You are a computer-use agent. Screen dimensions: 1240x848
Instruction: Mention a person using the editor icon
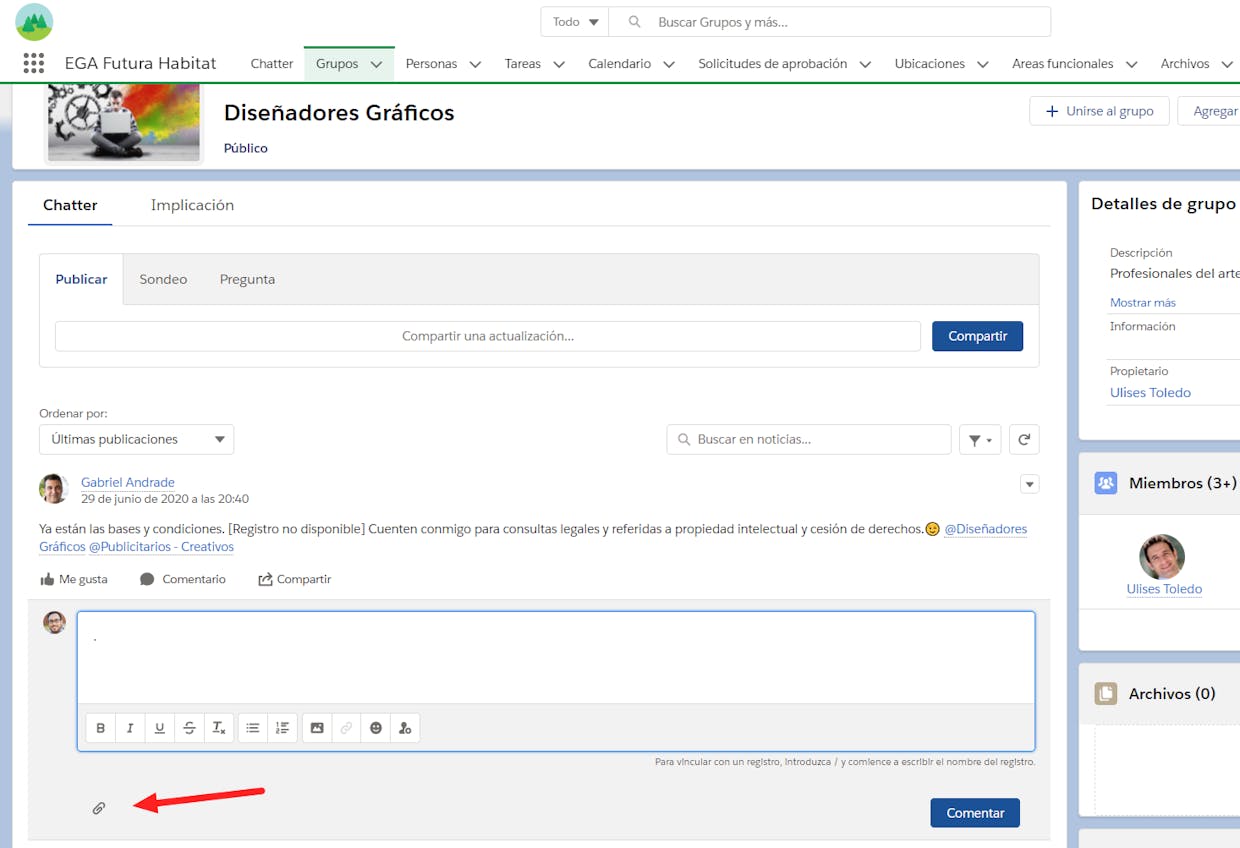tap(405, 728)
